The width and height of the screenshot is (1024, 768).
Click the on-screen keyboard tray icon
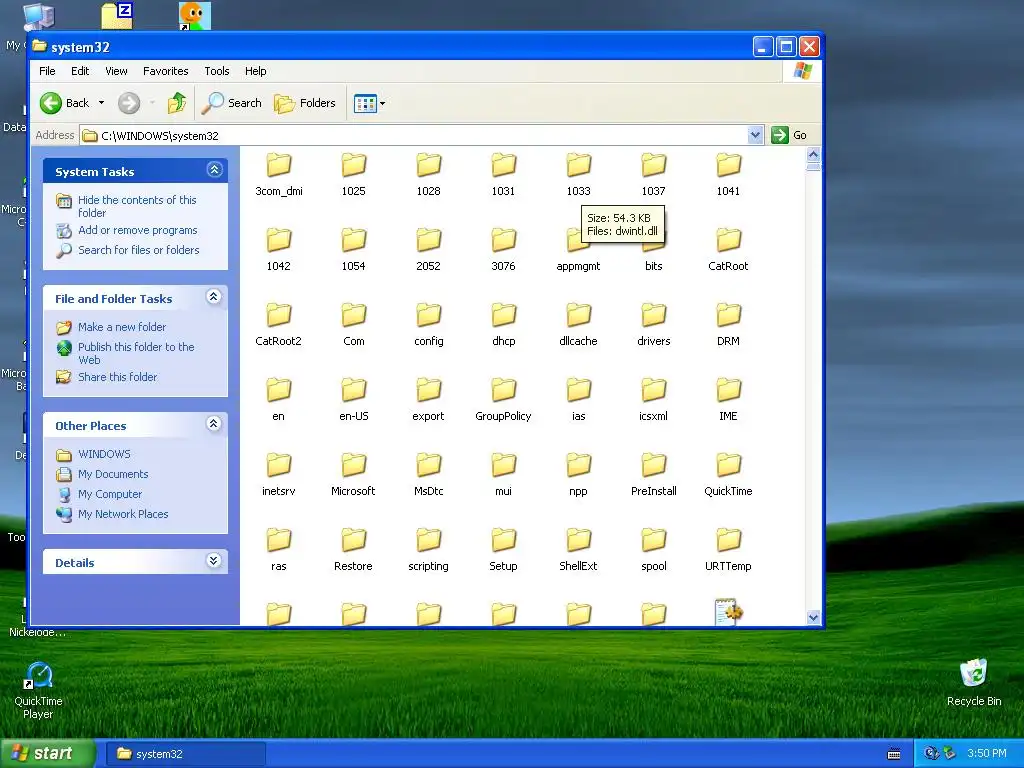(x=894, y=754)
